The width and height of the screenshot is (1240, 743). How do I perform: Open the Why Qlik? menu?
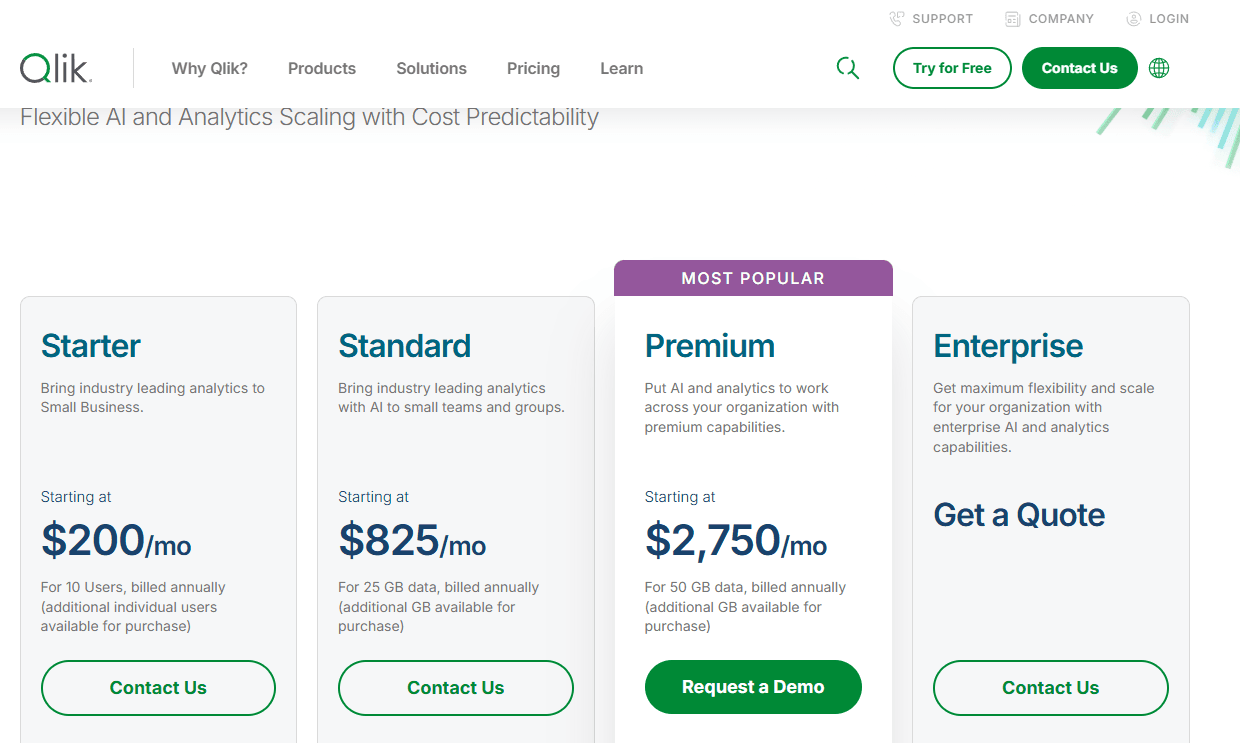click(x=210, y=68)
